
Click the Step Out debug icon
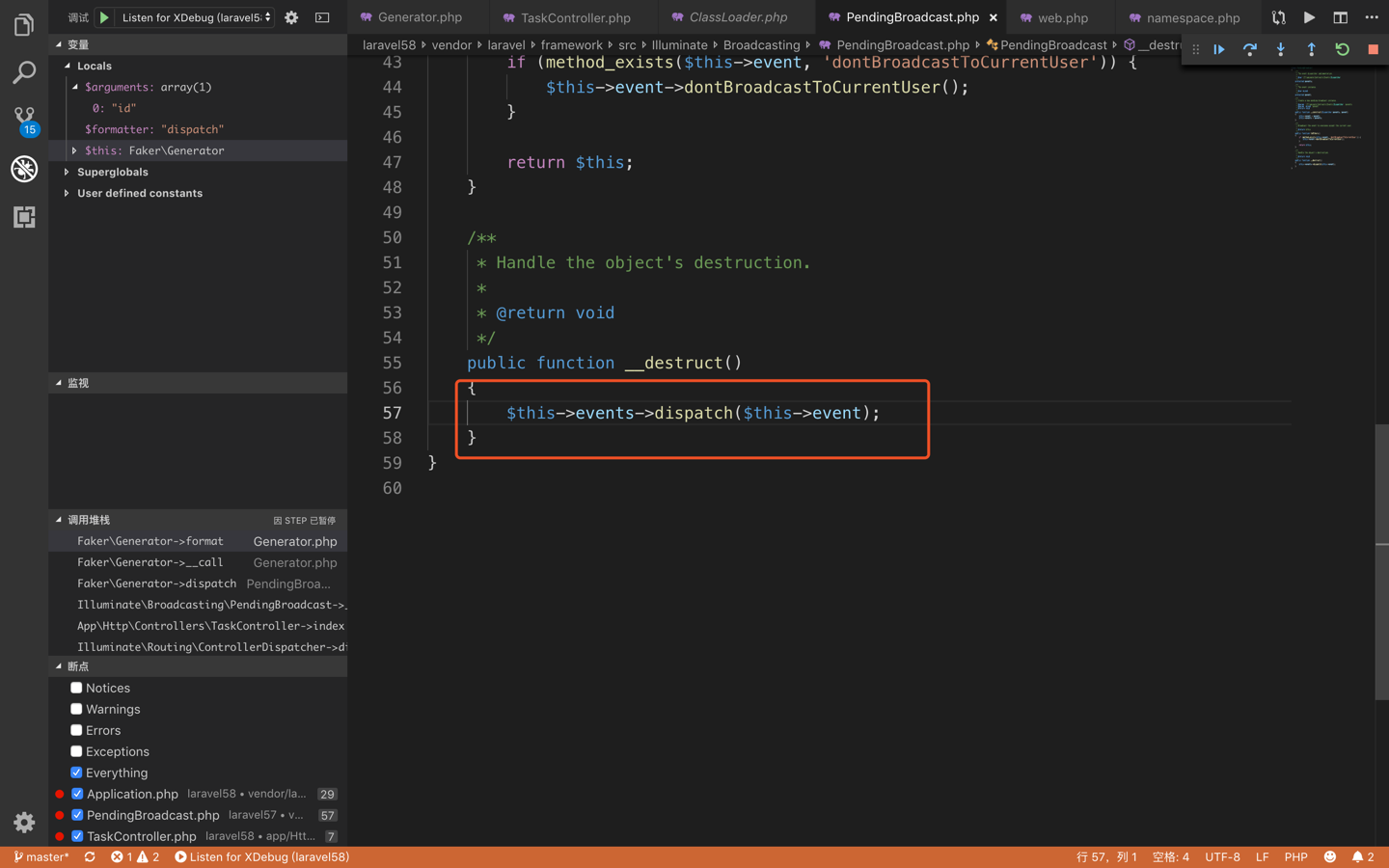click(x=1311, y=49)
